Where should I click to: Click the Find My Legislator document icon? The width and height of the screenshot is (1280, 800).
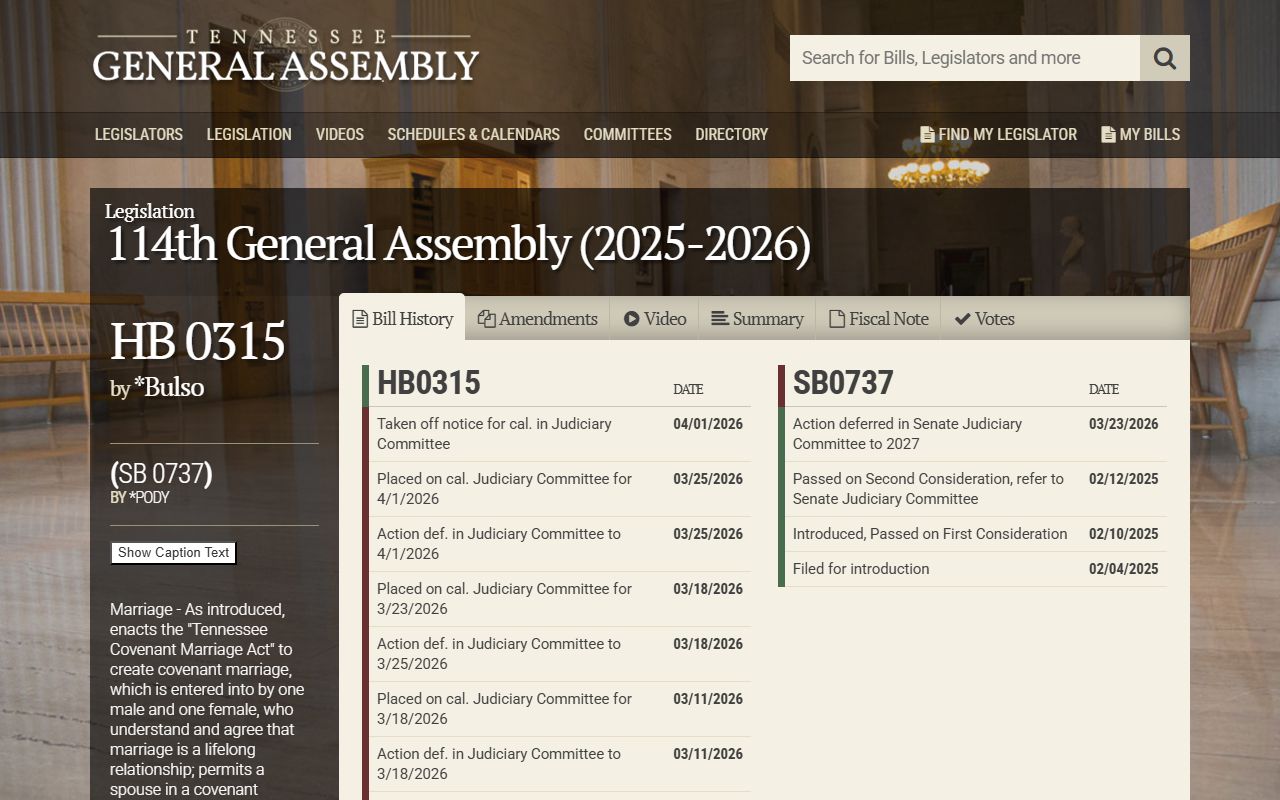click(x=927, y=134)
